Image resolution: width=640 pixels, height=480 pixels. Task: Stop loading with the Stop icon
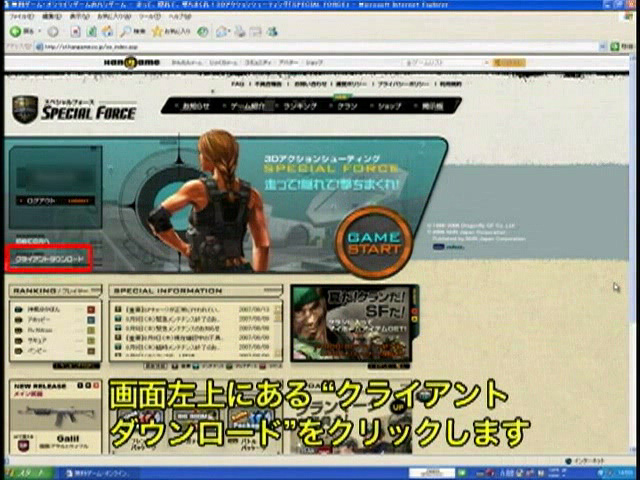point(76,31)
